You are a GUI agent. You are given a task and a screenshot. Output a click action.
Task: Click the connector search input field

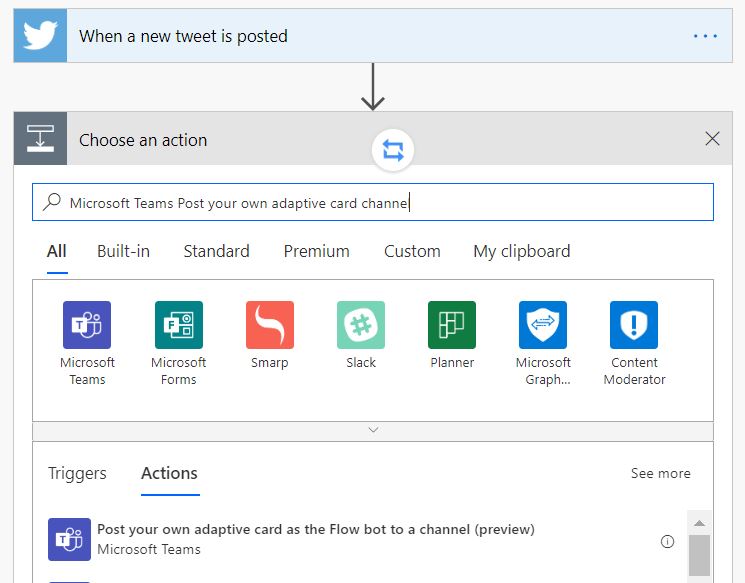coord(380,203)
